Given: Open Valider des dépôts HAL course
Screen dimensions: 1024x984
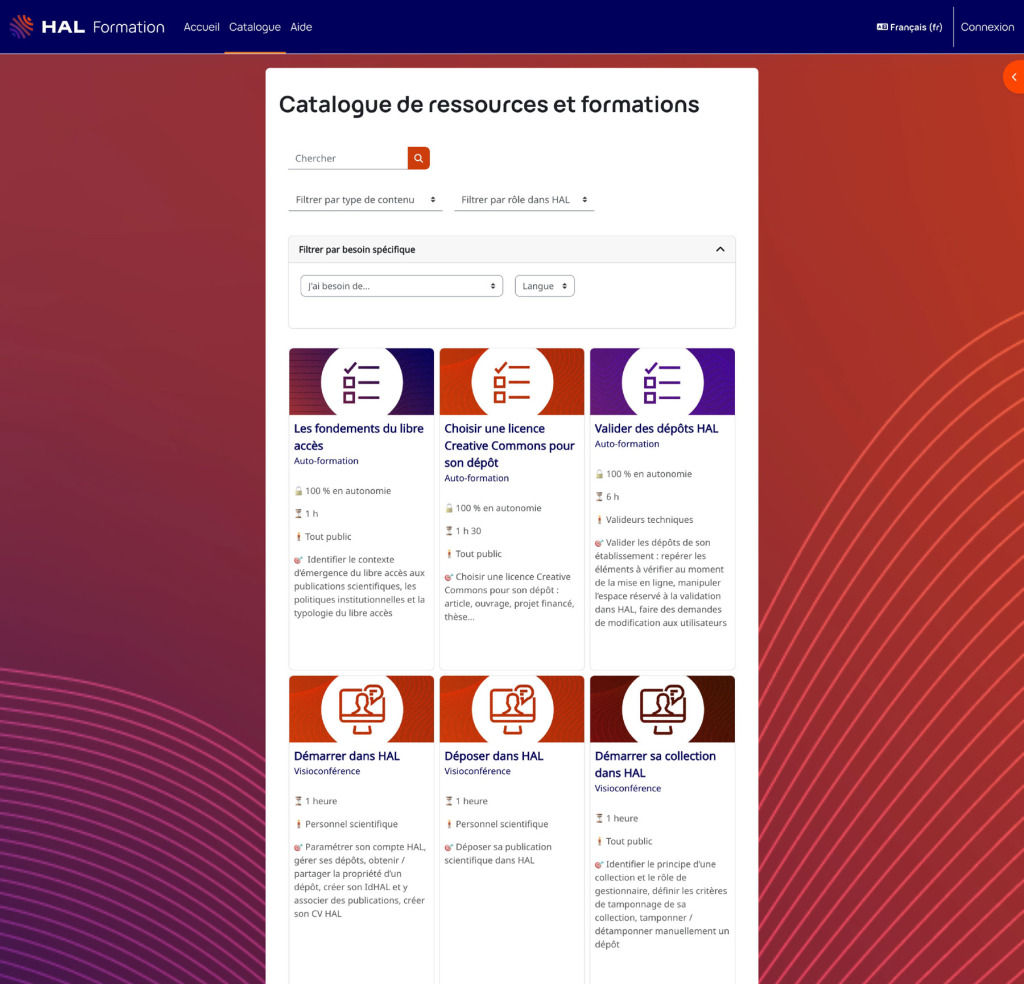Looking at the screenshot, I should [656, 428].
